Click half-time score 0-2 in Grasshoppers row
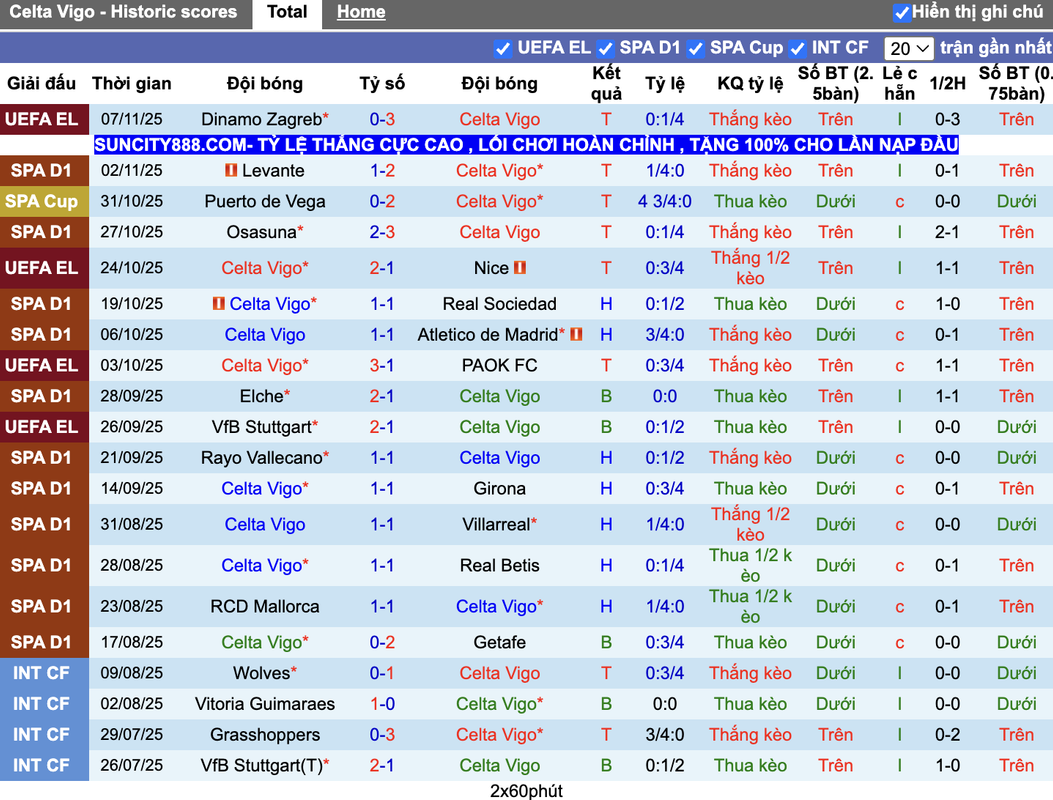The height and width of the screenshot is (800, 1053). [x=948, y=735]
